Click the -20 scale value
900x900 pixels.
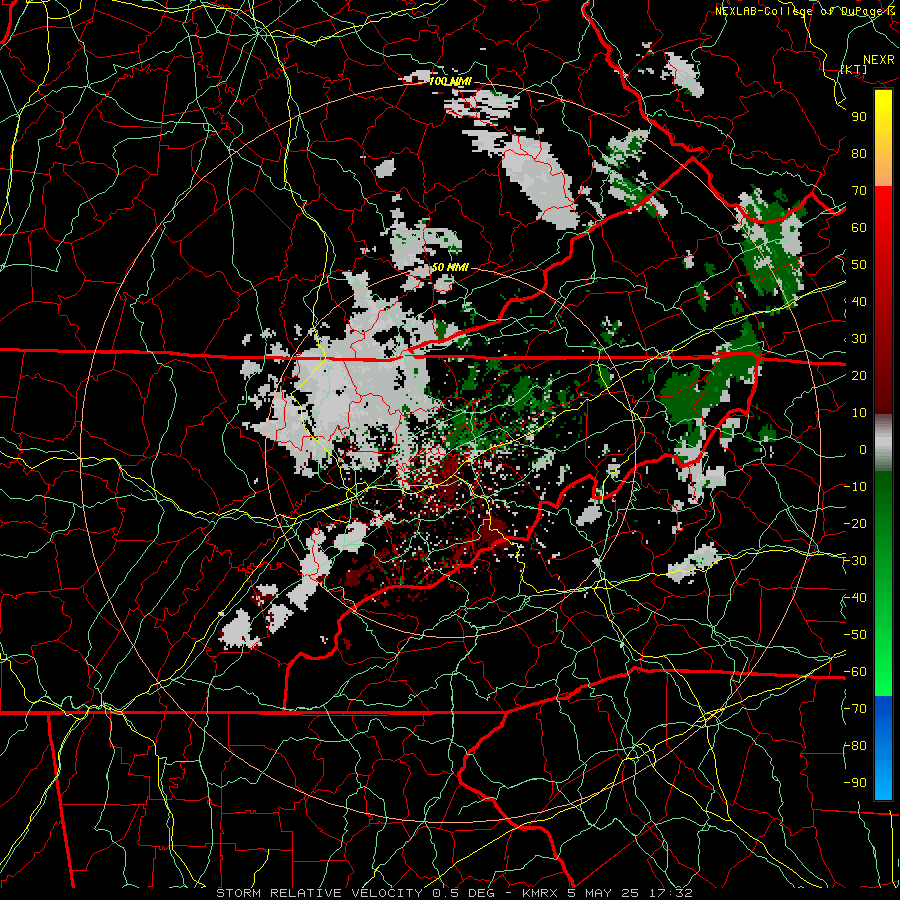point(855,523)
